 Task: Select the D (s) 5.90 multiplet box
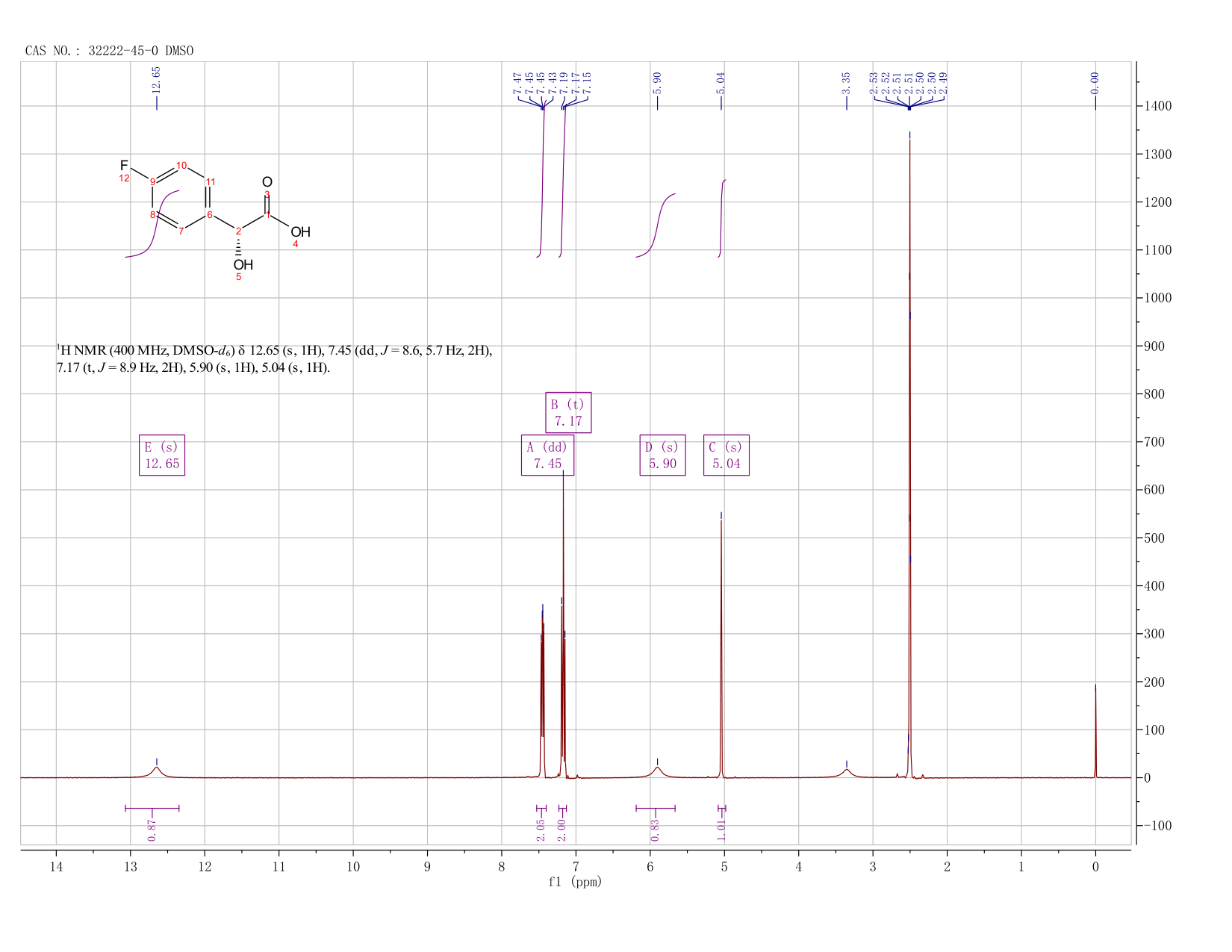662,455
